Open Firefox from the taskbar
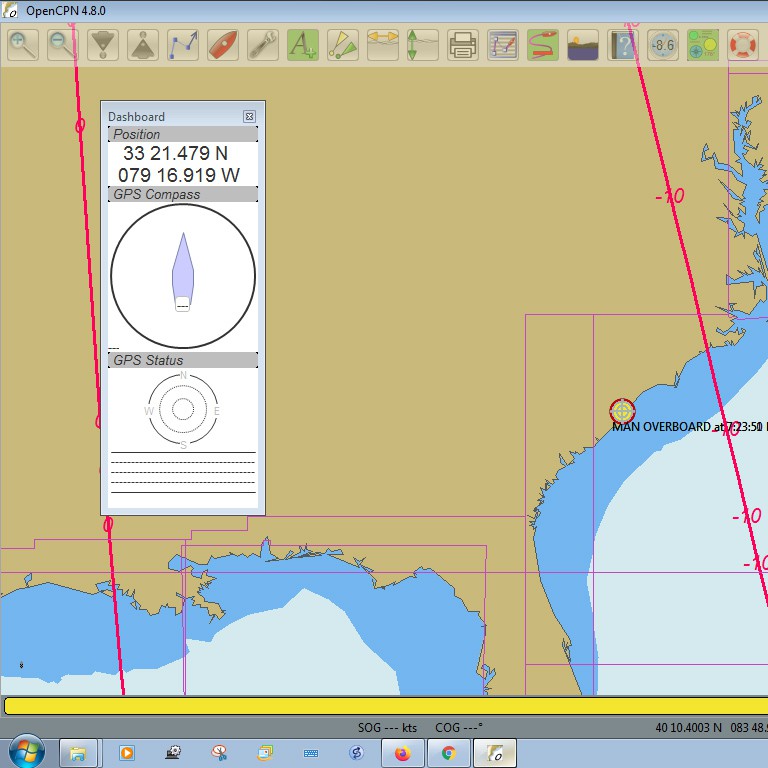The height and width of the screenshot is (768, 768). coord(403,753)
